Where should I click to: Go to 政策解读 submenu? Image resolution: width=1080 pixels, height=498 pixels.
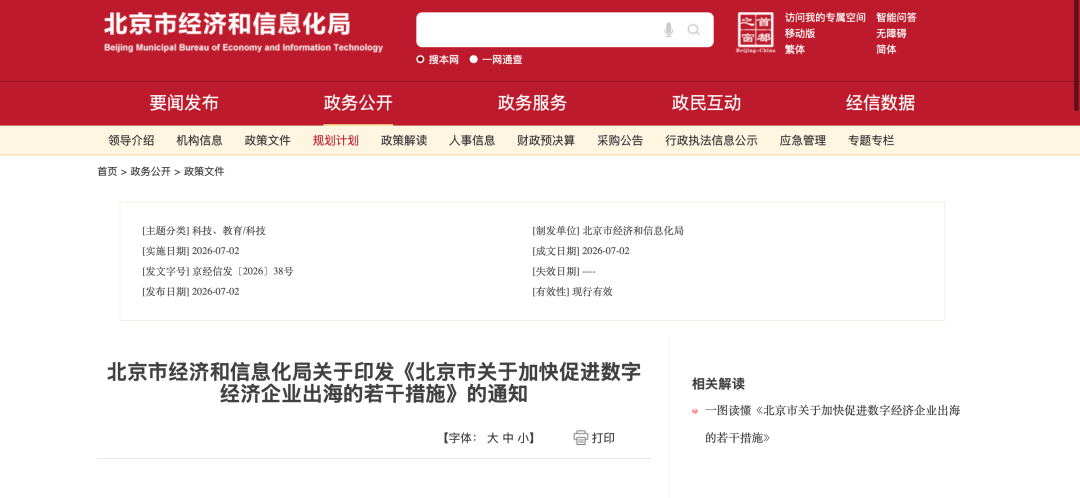coord(404,141)
